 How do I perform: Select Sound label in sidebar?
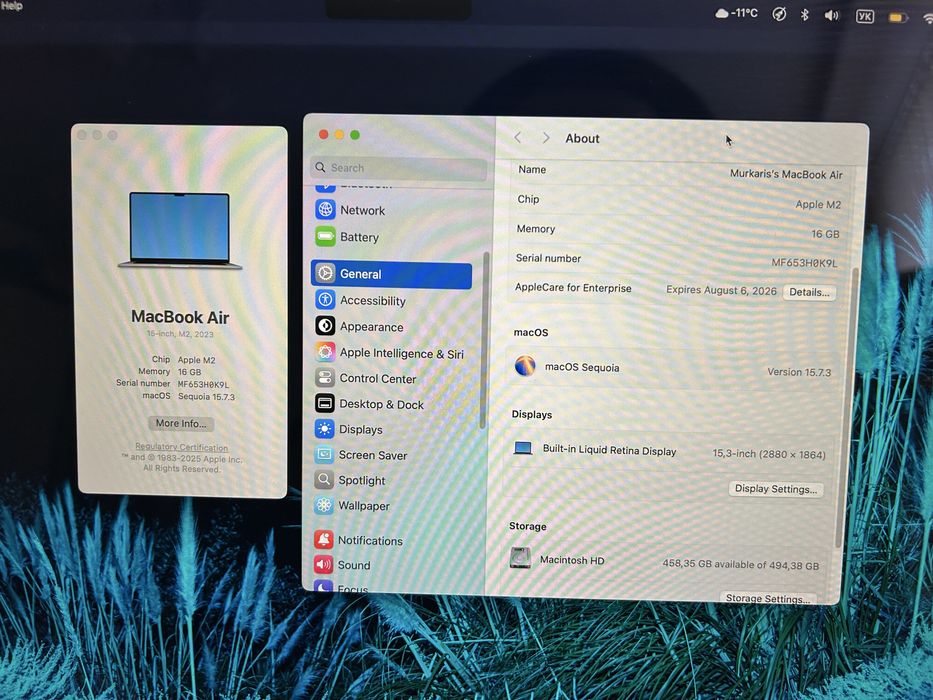[353, 565]
